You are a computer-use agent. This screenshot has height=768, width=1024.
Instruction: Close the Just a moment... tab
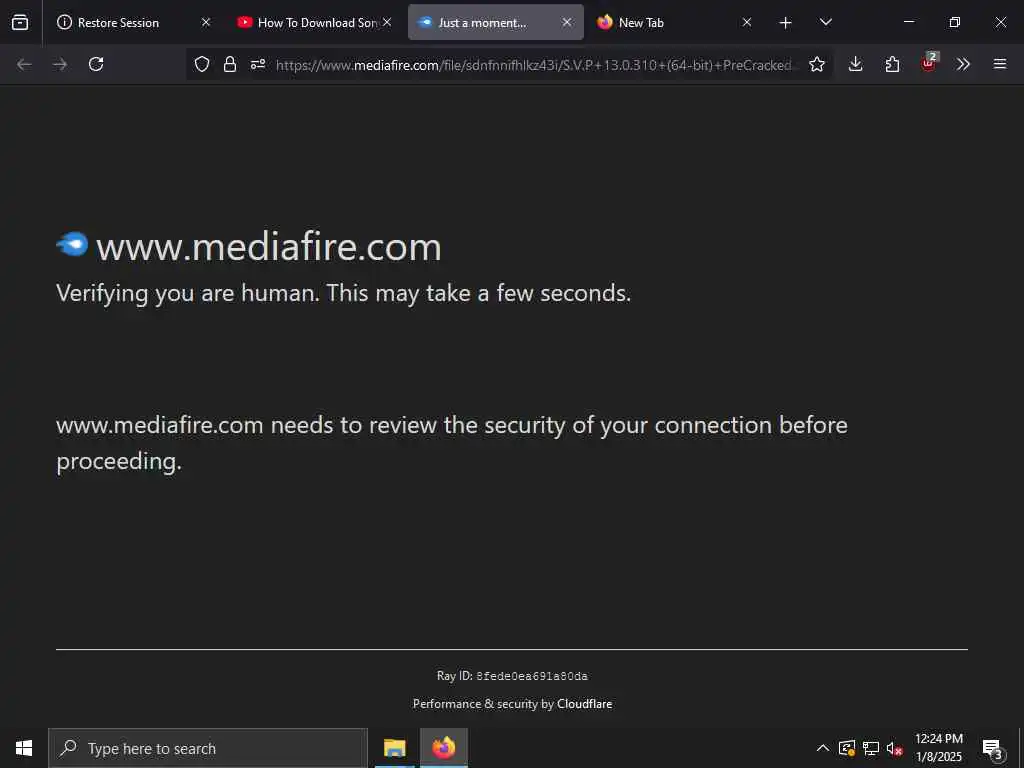click(x=567, y=22)
